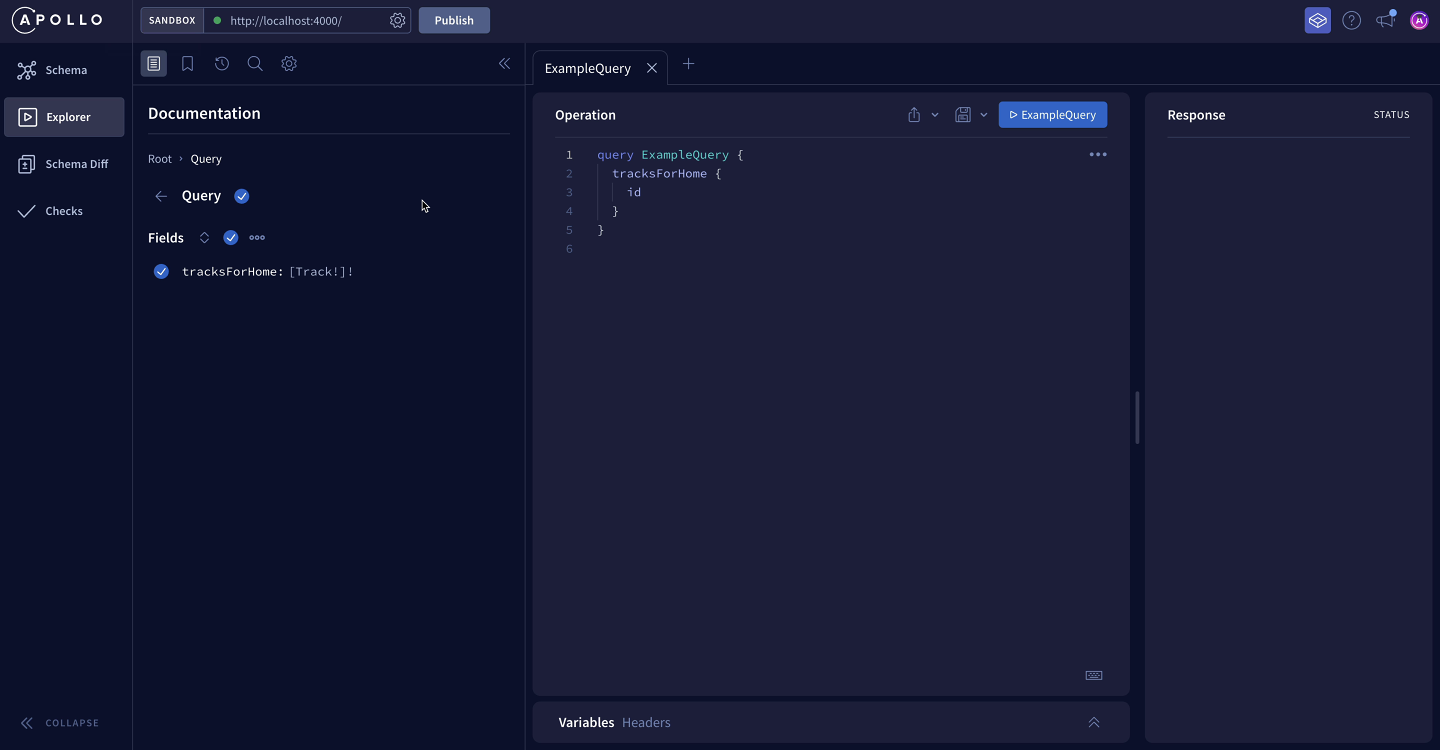Toggle select-all checkmark next to Fields

click(231, 238)
